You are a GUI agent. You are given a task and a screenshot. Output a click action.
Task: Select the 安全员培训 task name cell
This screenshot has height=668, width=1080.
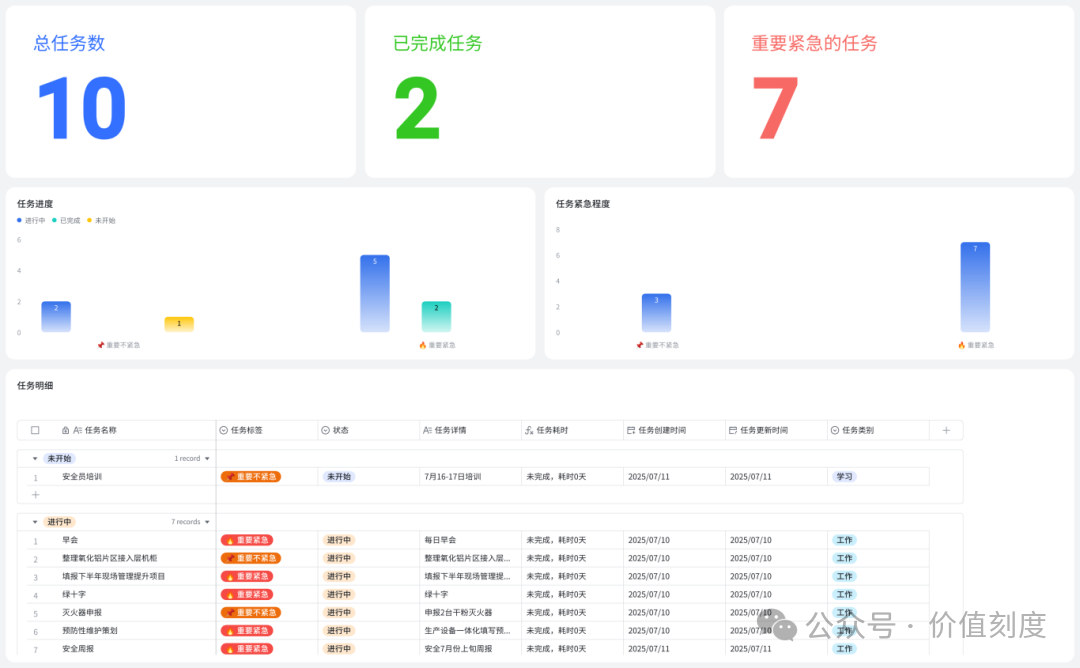[82, 477]
